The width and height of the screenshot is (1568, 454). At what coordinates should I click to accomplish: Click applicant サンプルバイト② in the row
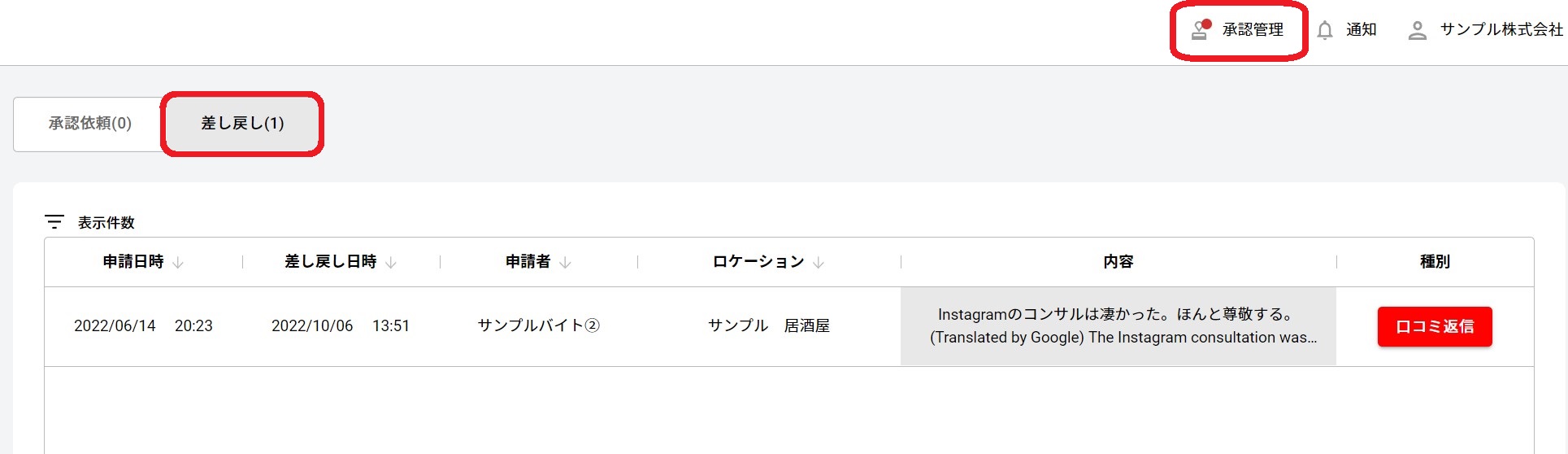[538, 325]
